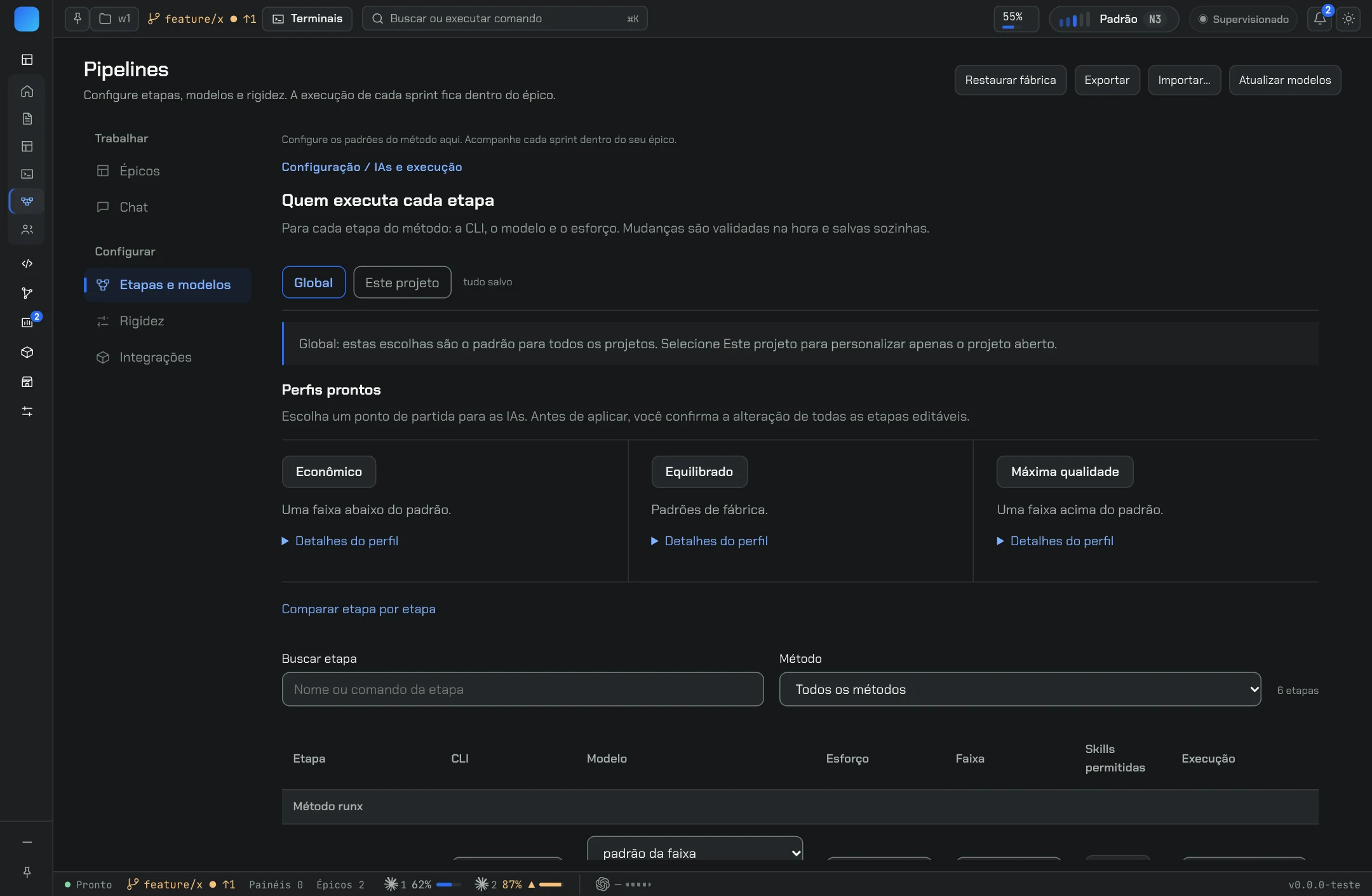Select Etapas e modelos menu item
This screenshot has height=896, width=1372.
pyautogui.click(x=168, y=285)
